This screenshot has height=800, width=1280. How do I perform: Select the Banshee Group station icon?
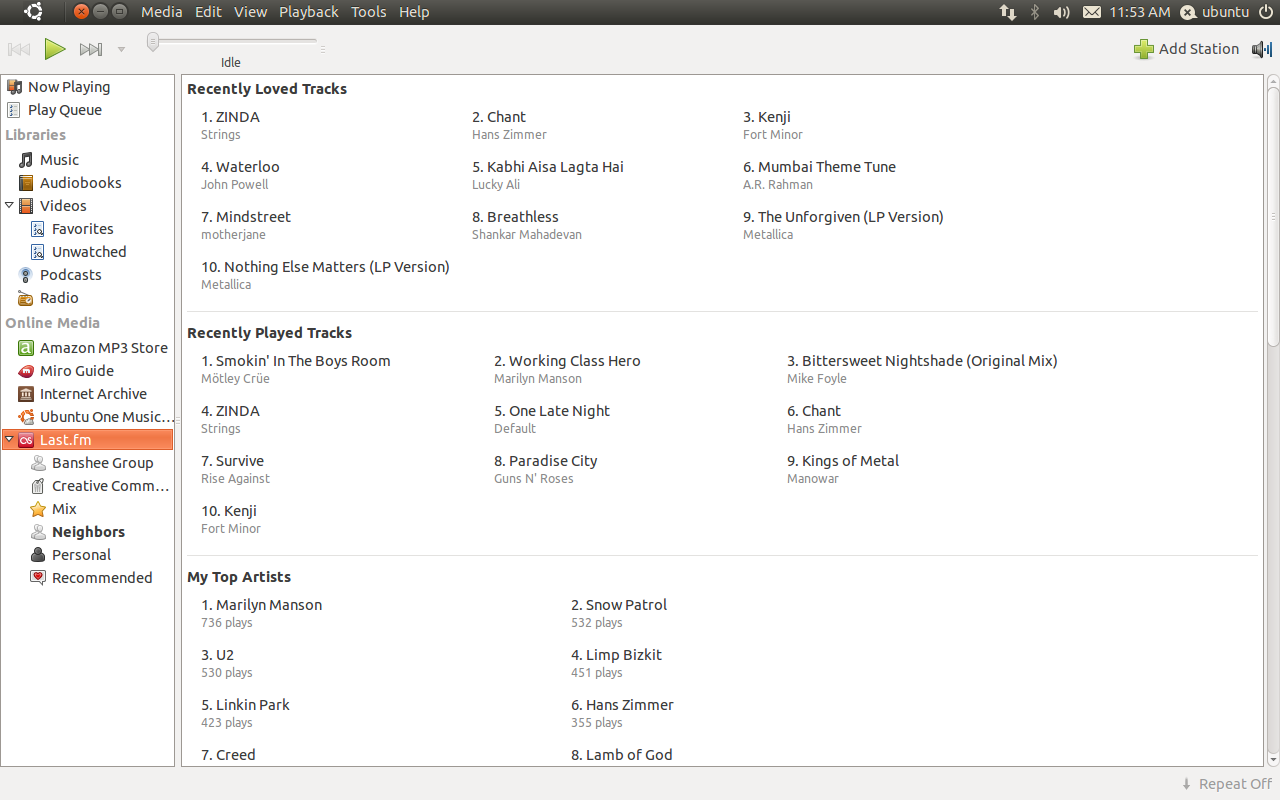click(38, 463)
